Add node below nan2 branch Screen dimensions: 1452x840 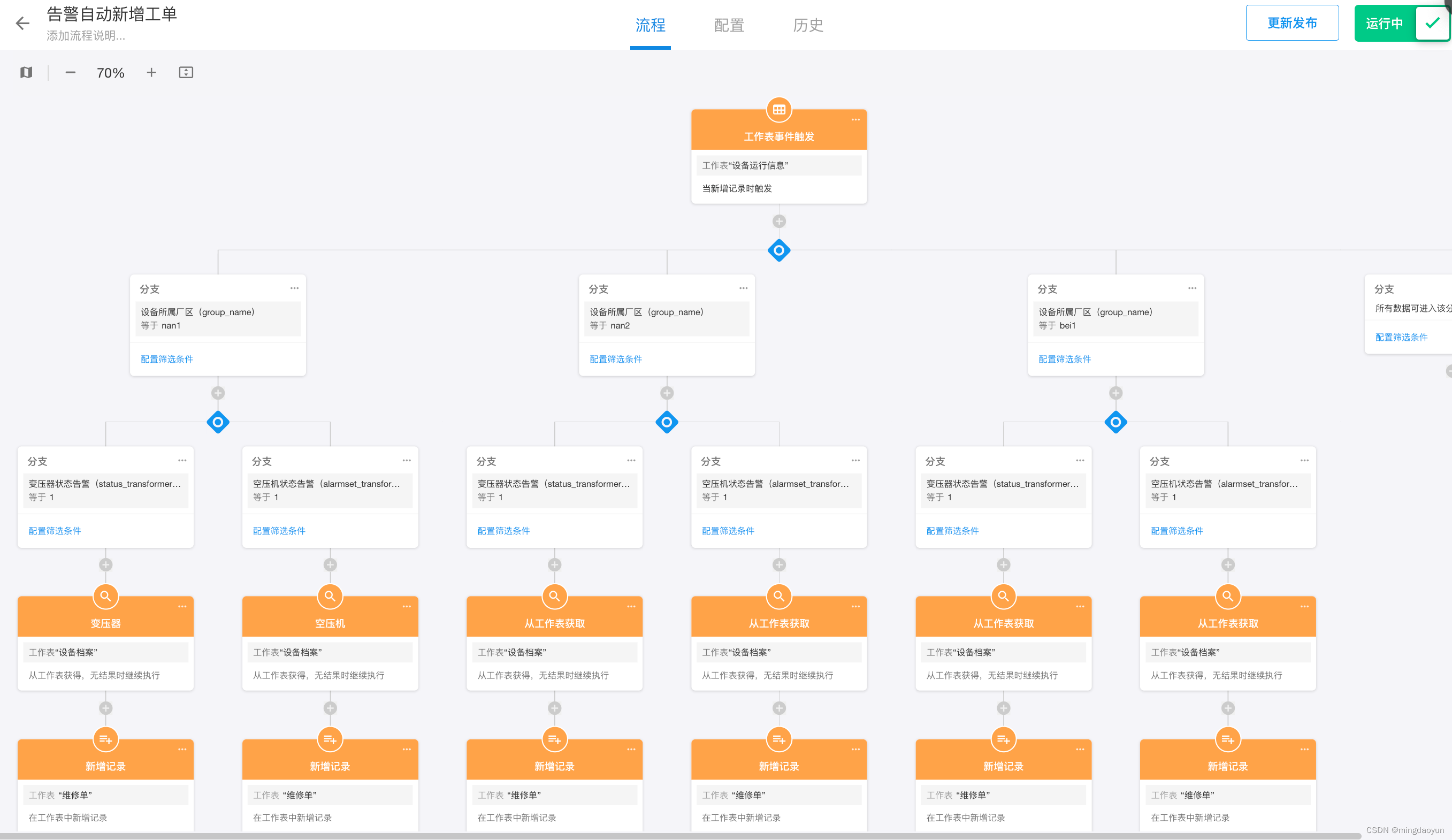[667, 393]
